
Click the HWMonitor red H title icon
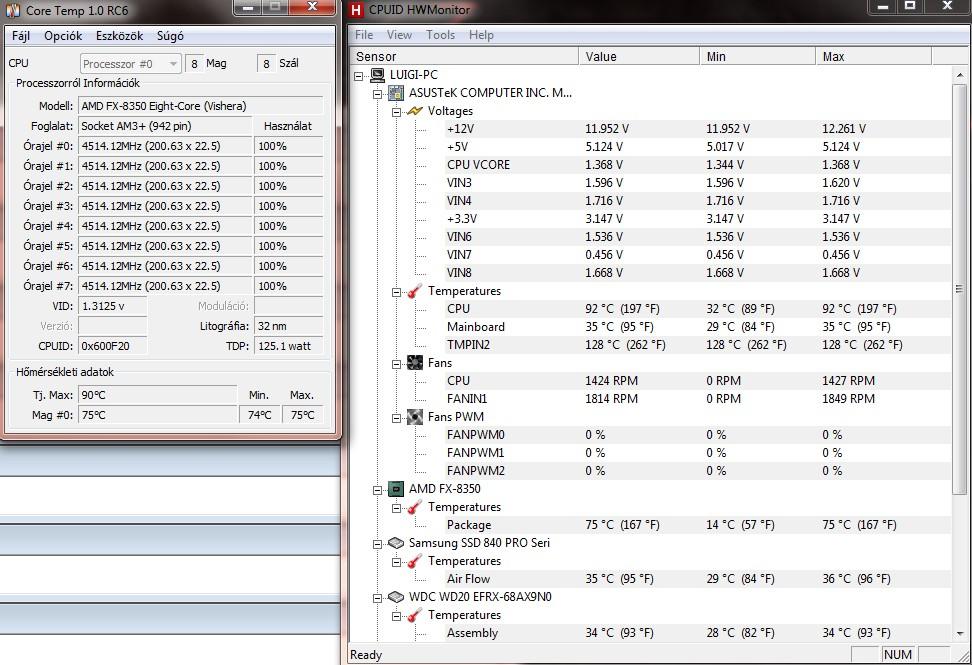(x=356, y=10)
